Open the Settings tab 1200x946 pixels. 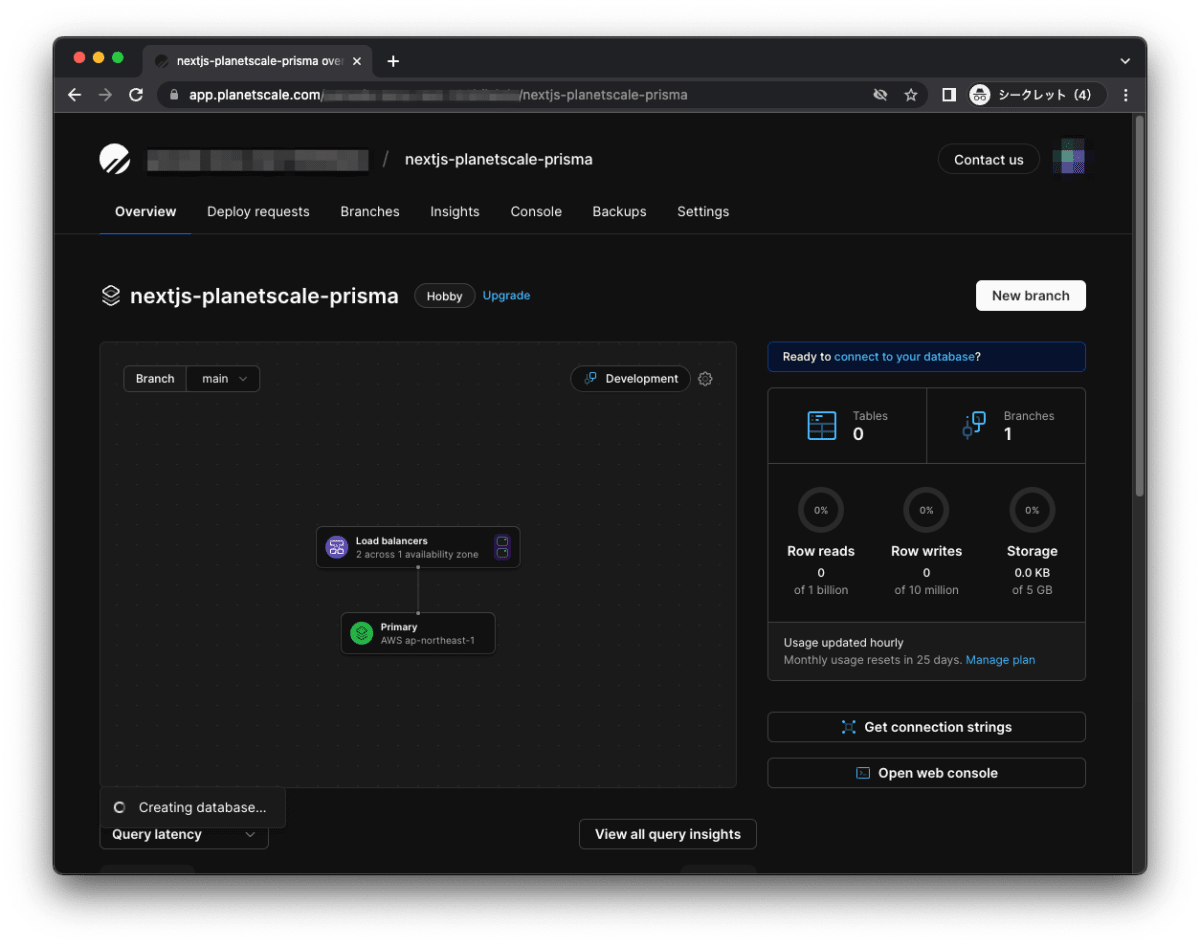(703, 212)
